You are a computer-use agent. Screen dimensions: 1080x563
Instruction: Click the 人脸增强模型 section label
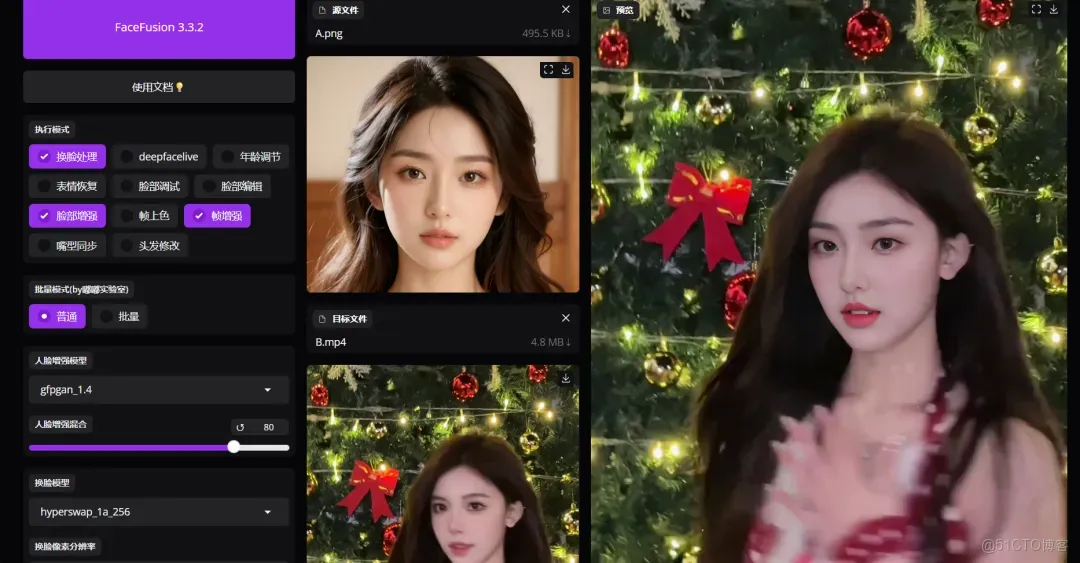[x=61, y=360]
